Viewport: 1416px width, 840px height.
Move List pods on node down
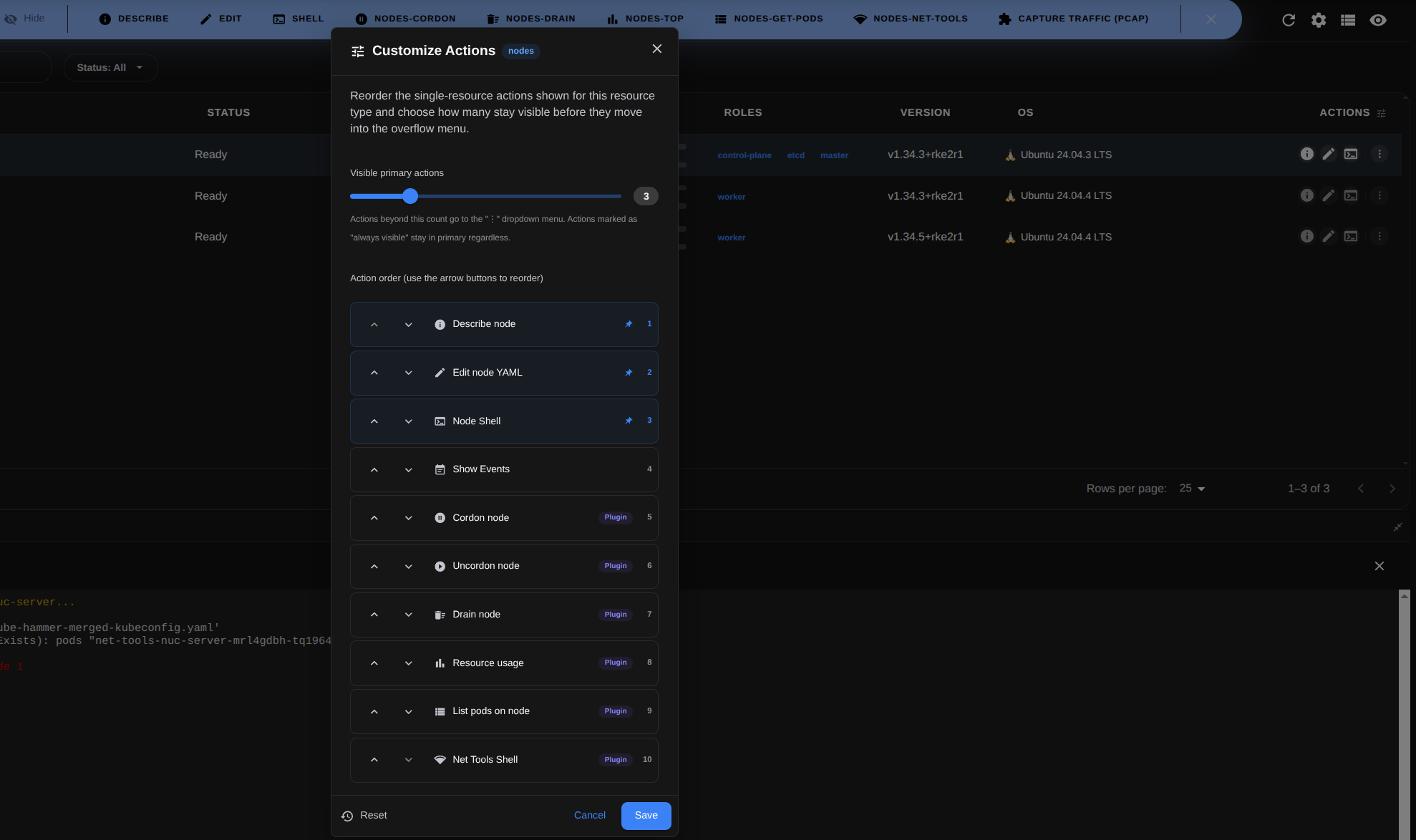[408, 712]
